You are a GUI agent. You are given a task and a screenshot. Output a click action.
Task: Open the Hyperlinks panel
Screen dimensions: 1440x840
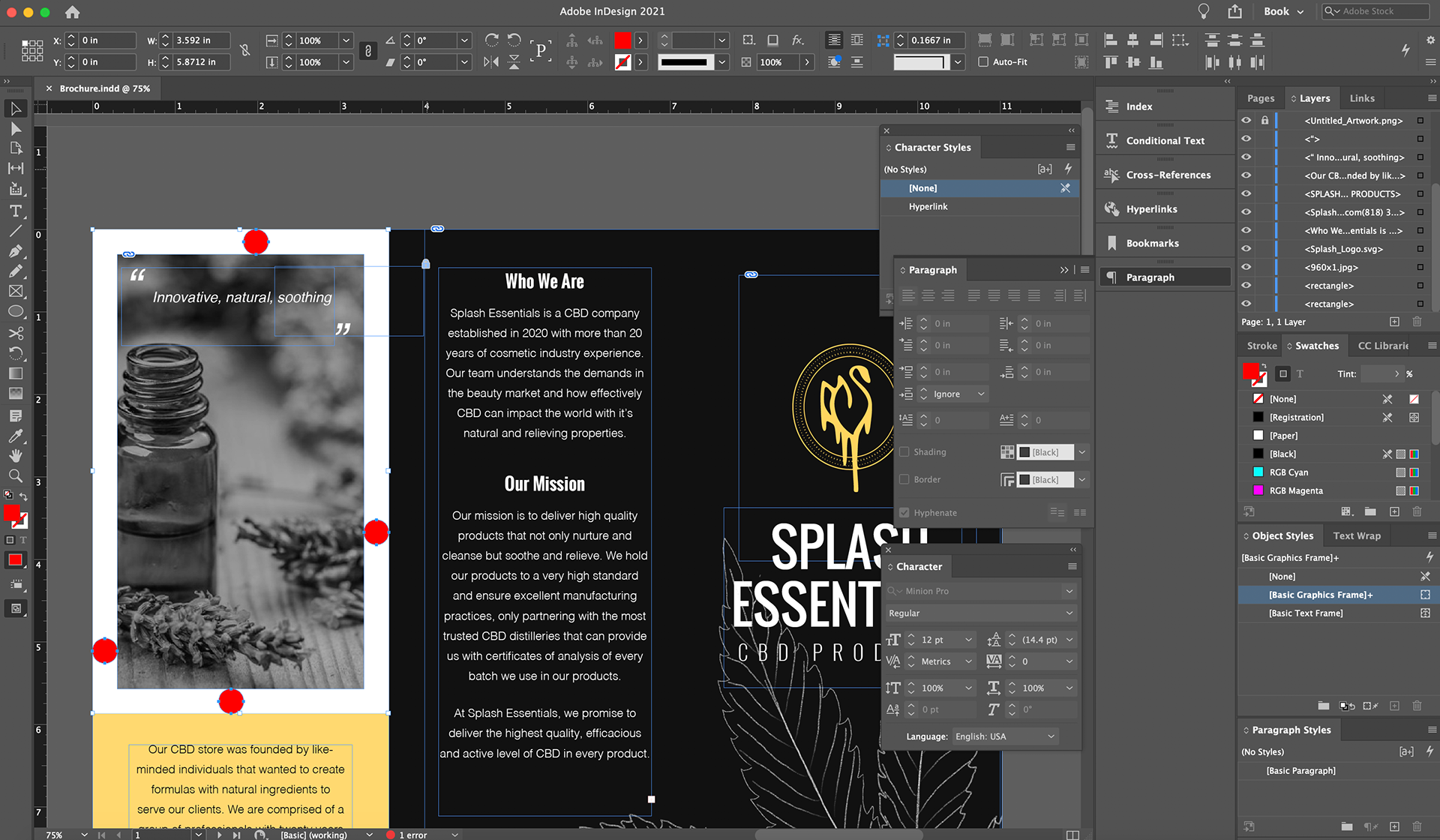pyautogui.click(x=1165, y=209)
